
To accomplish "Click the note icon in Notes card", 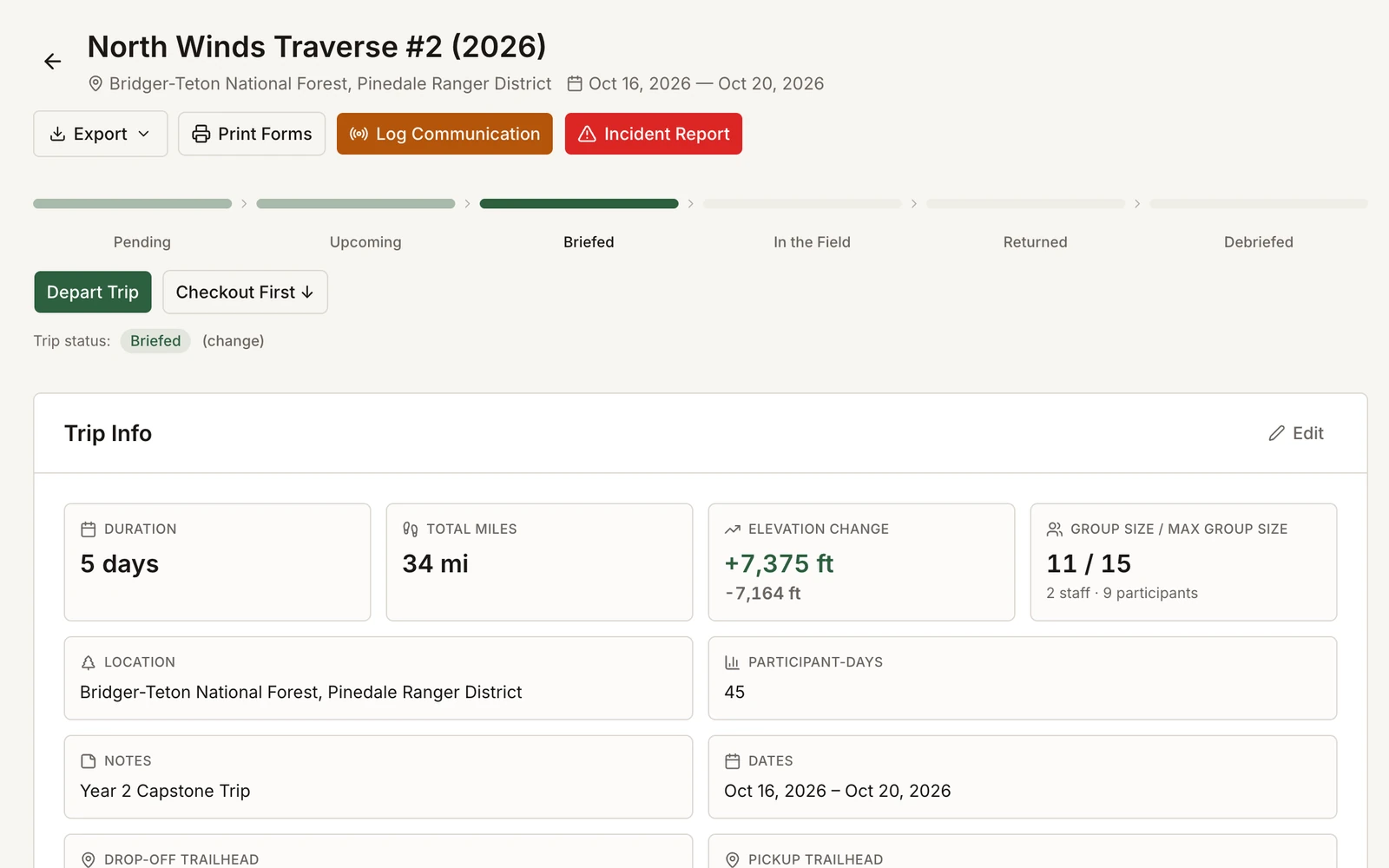I will (88, 761).
